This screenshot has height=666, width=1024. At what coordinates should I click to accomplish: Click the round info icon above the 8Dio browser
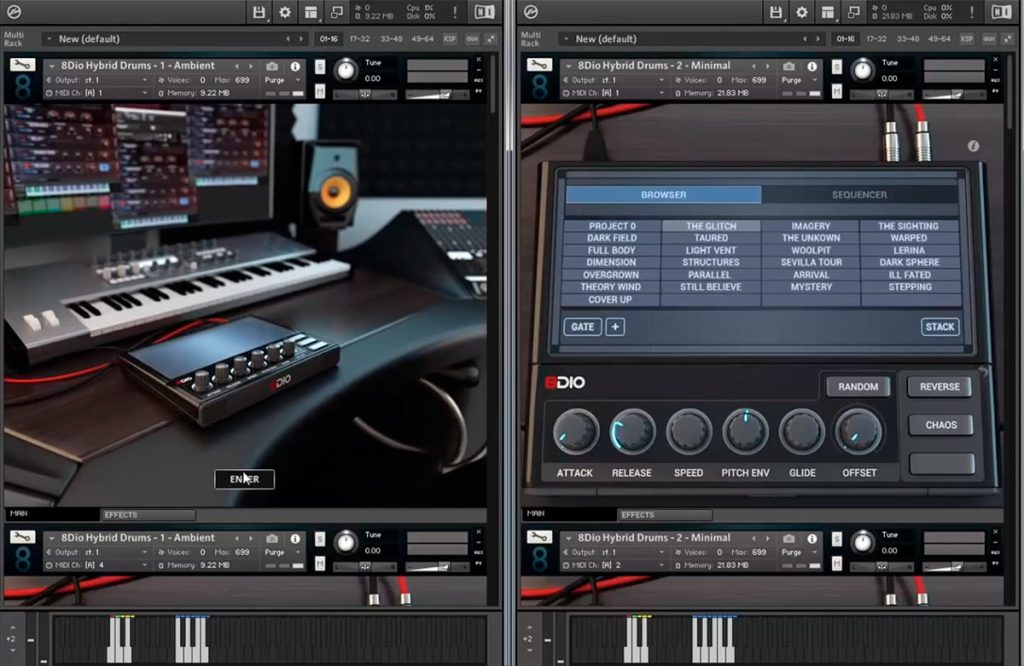coord(973,146)
